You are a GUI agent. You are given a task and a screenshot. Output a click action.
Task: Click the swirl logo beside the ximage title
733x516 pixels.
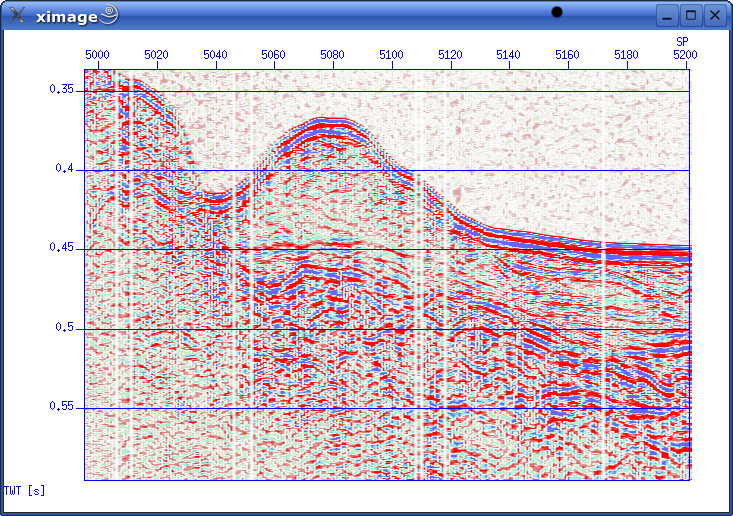click(110, 14)
